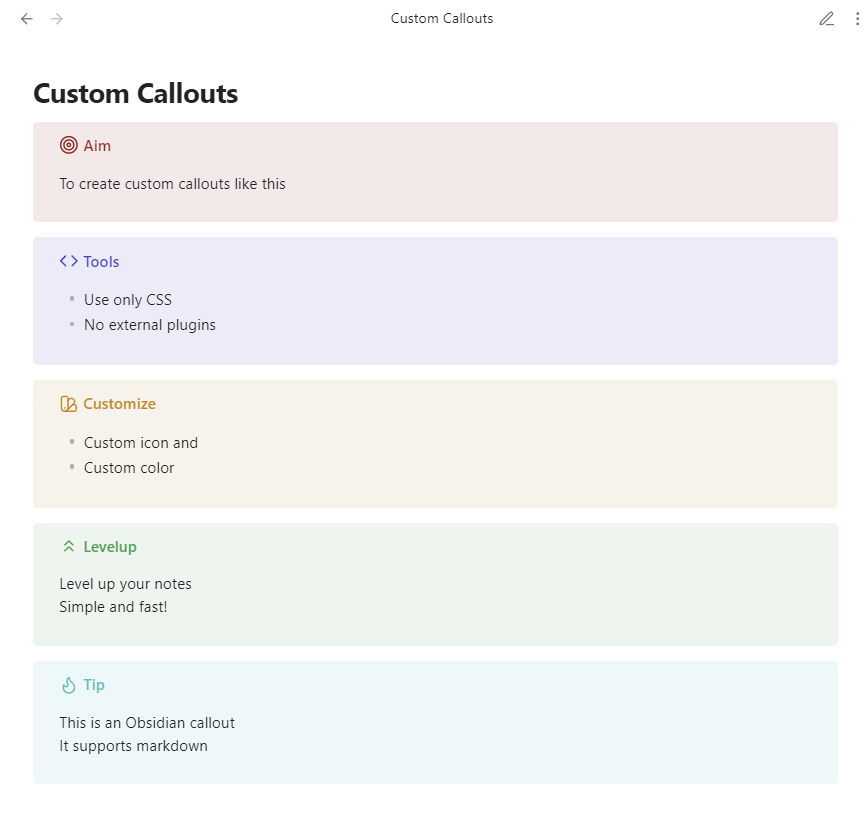Click the flame icon in the Tip callout
This screenshot has height=824, width=868.
pos(67,685)
